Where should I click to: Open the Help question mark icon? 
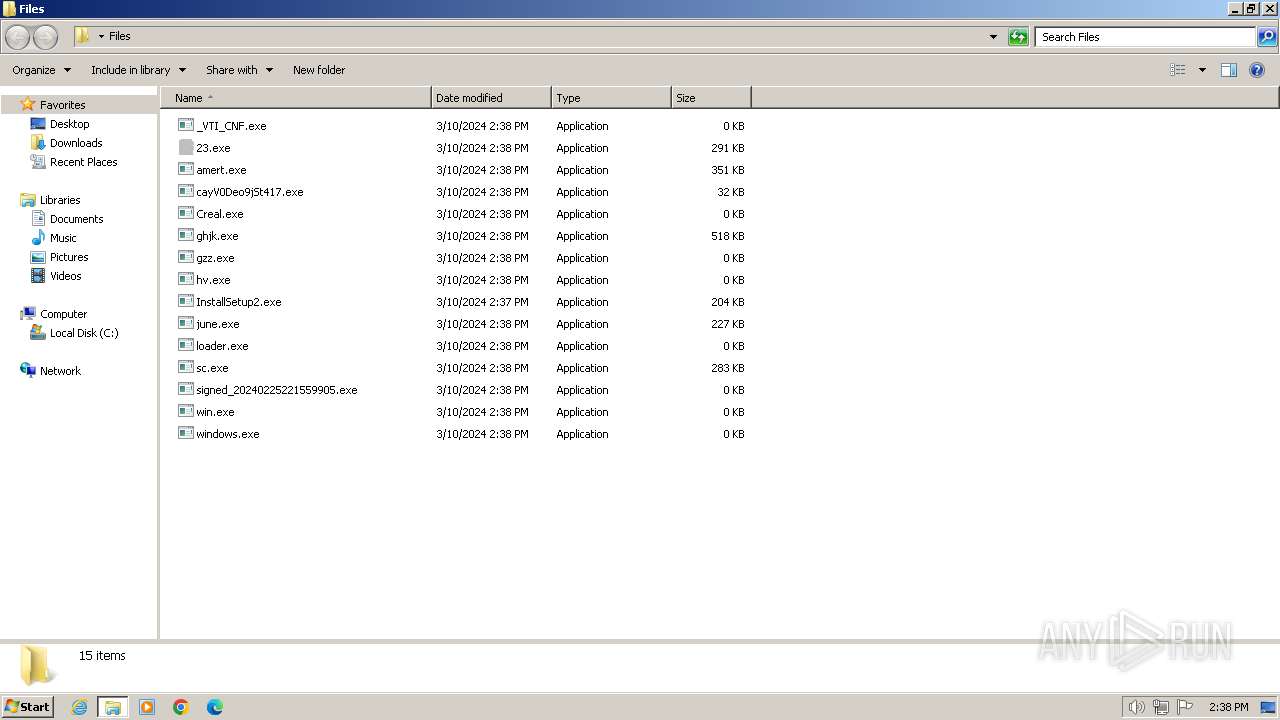(1257, 70)
